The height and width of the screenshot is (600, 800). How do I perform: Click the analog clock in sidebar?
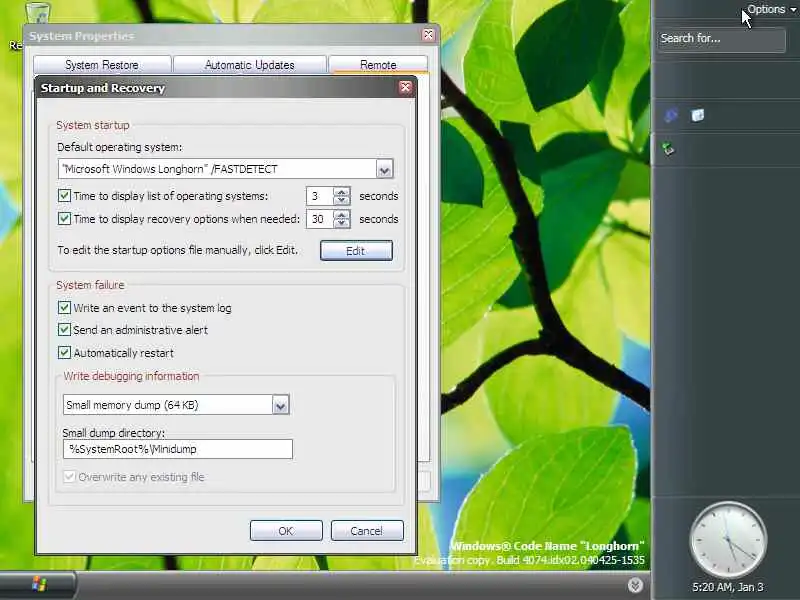(728, 540)
